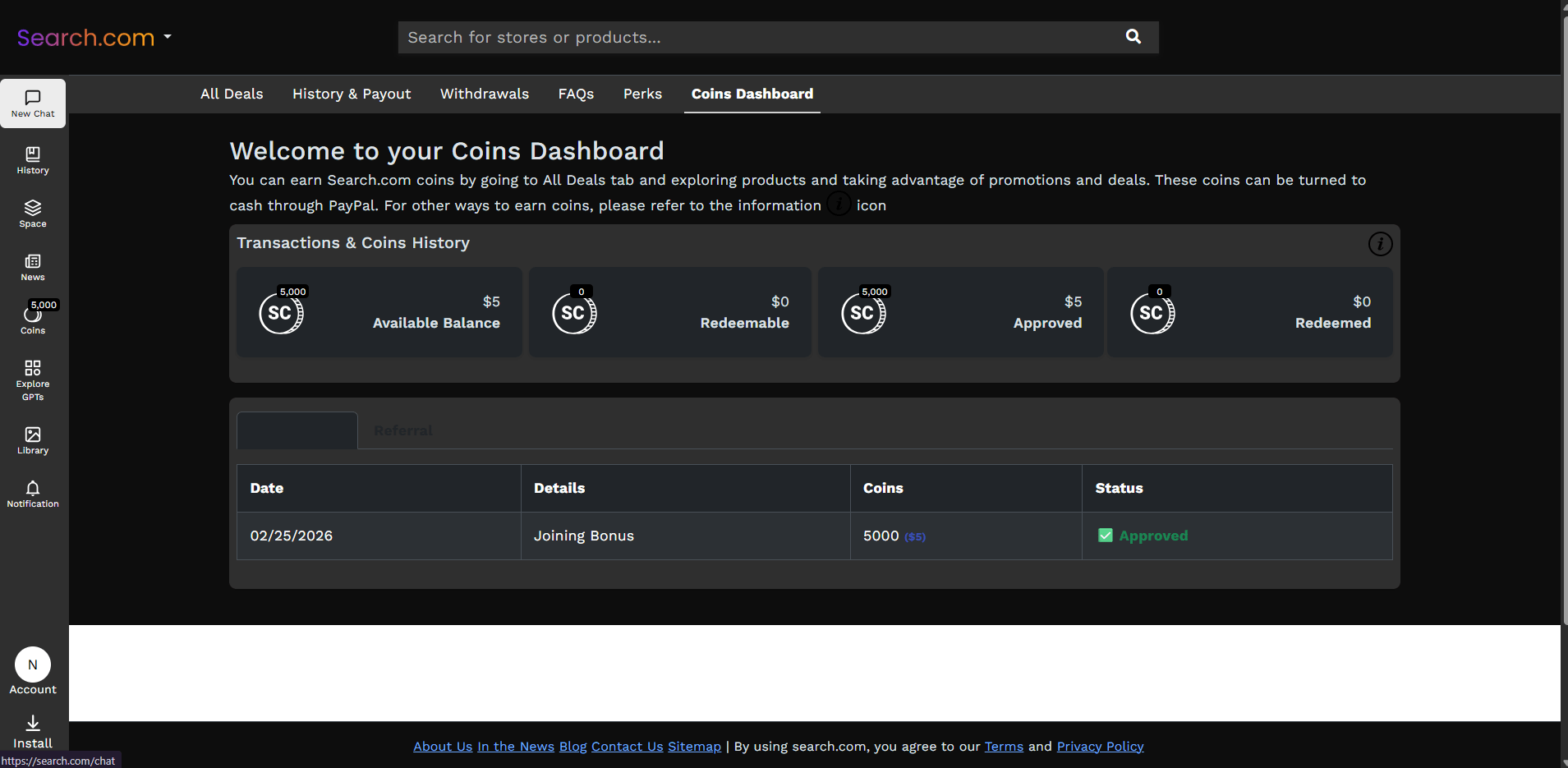Select the Perks tab
The height and width of the screenshot is (768, 1568).
coord(642,94)
